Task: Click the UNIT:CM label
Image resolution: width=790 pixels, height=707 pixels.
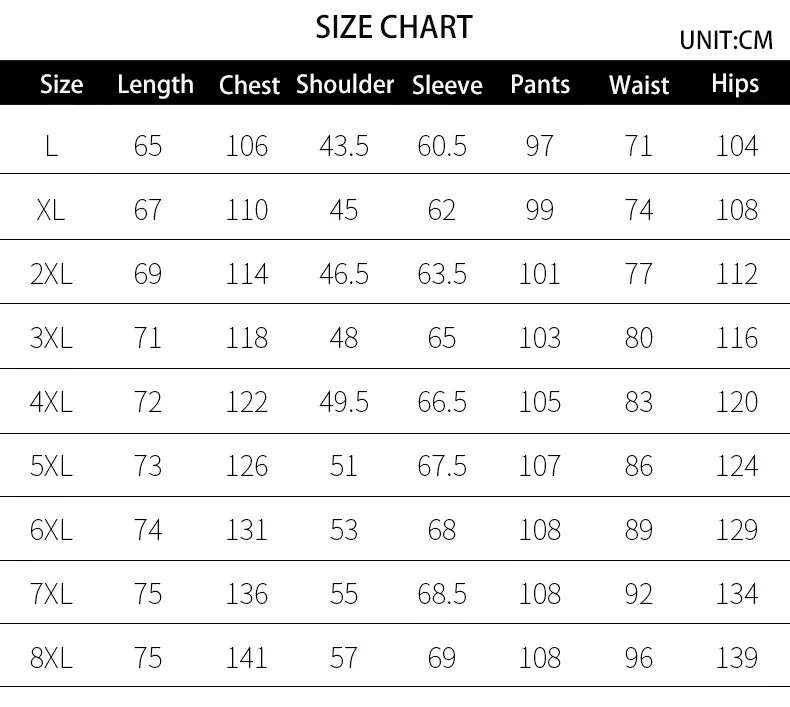Action: (x=726, y=41)
